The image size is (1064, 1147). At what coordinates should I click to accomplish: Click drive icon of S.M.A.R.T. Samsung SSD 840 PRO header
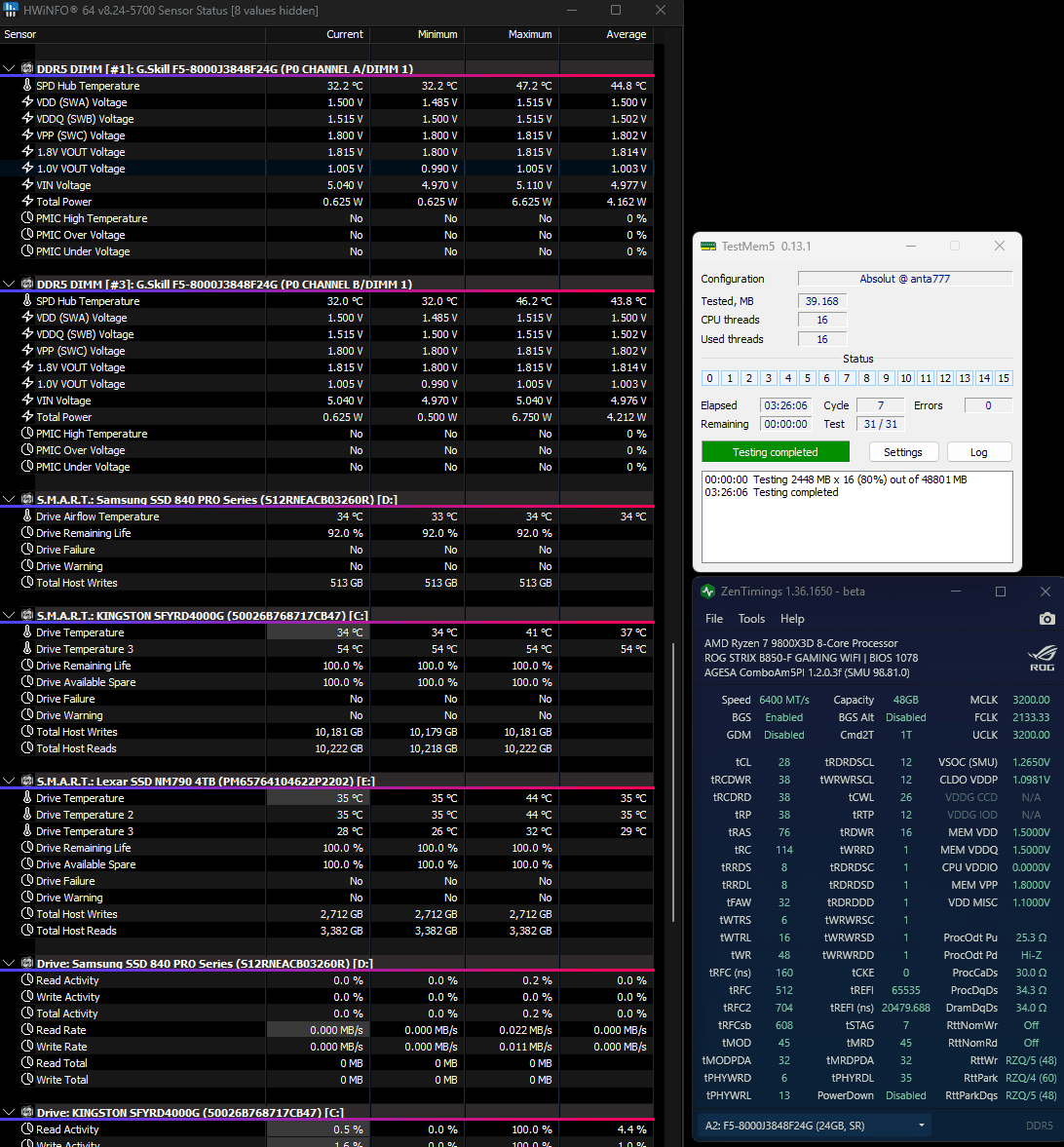(27, 500)
